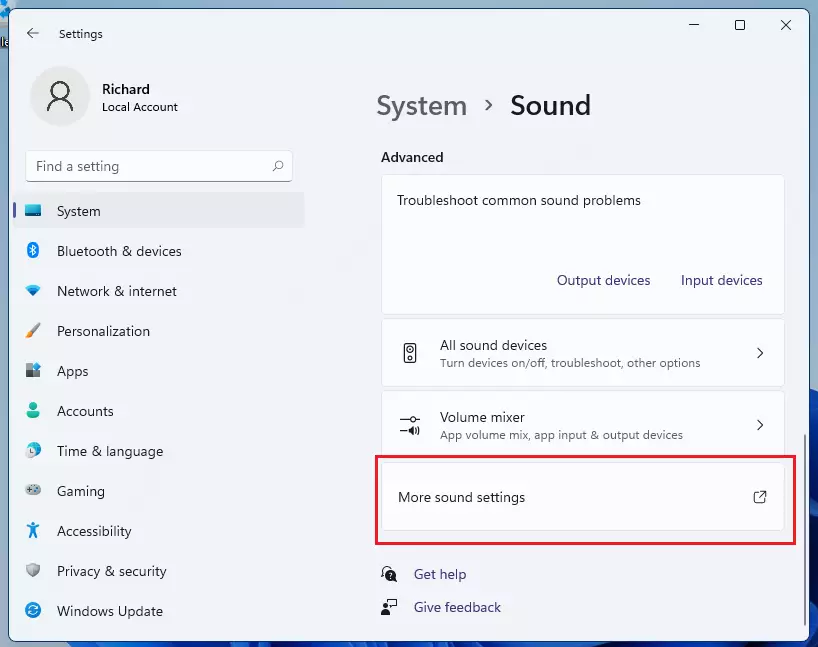Open More sound settings
This screenshot has width=818, height=647.
[583, 497]
